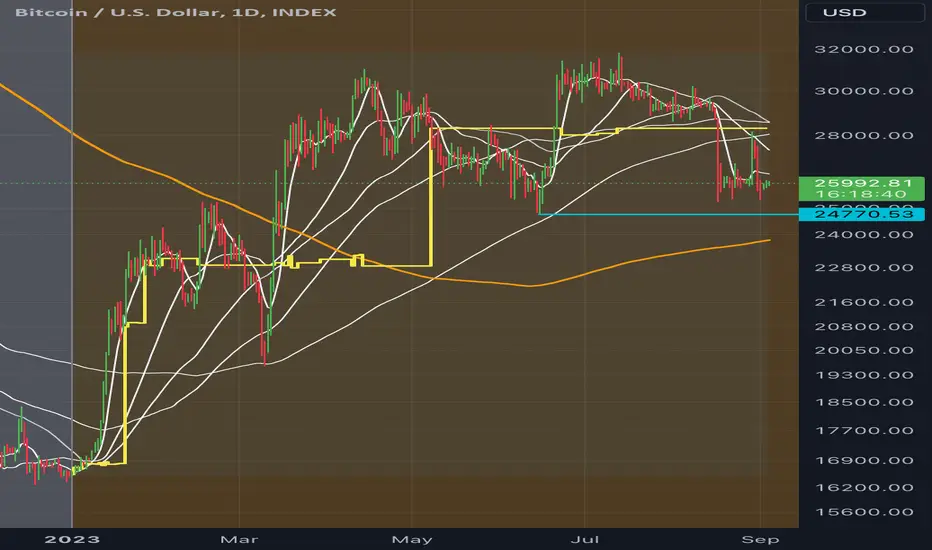
Task: Click the 2023 time axis label
Action: 72,539
